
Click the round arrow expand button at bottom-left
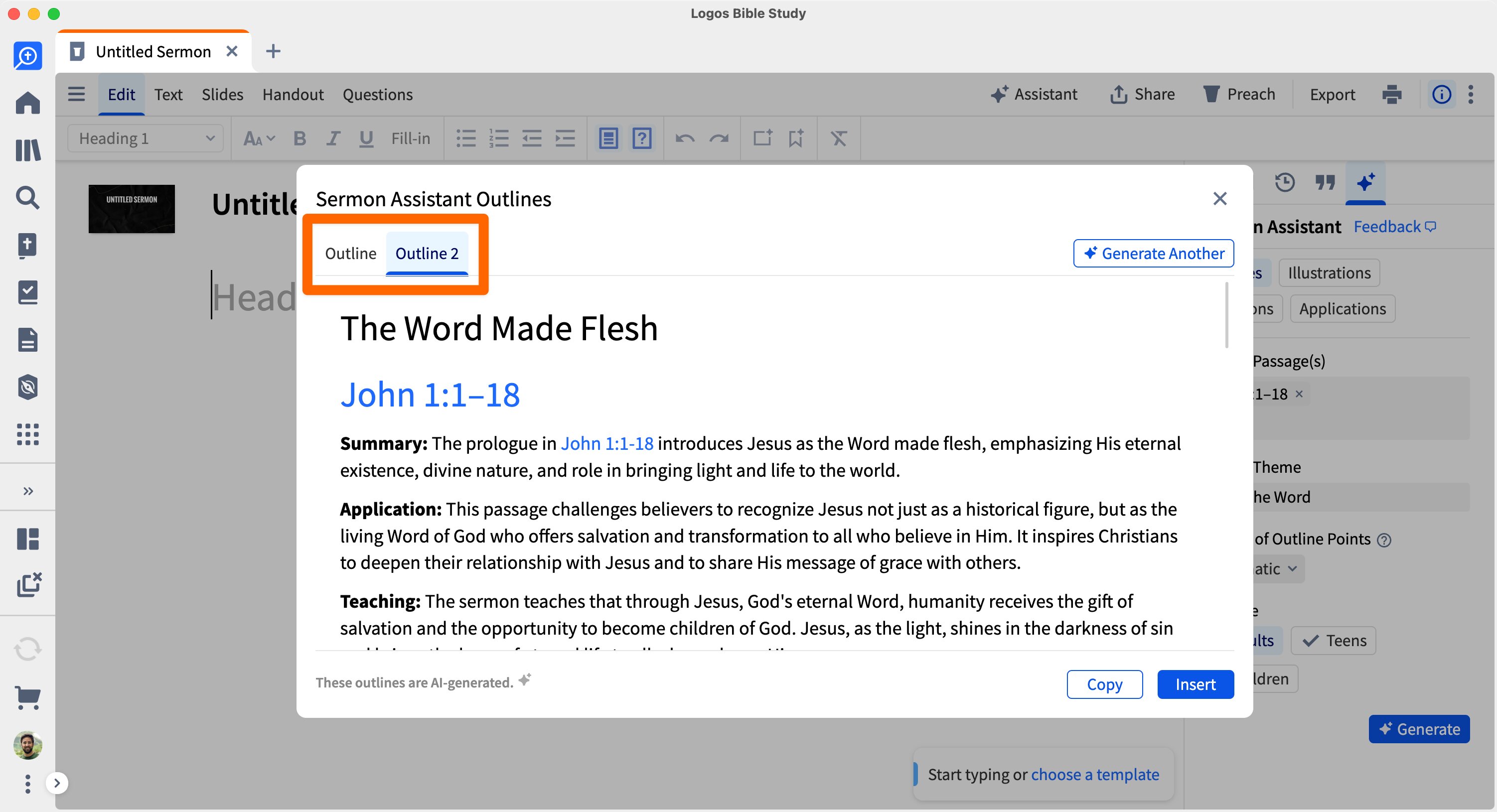(56, 783)
